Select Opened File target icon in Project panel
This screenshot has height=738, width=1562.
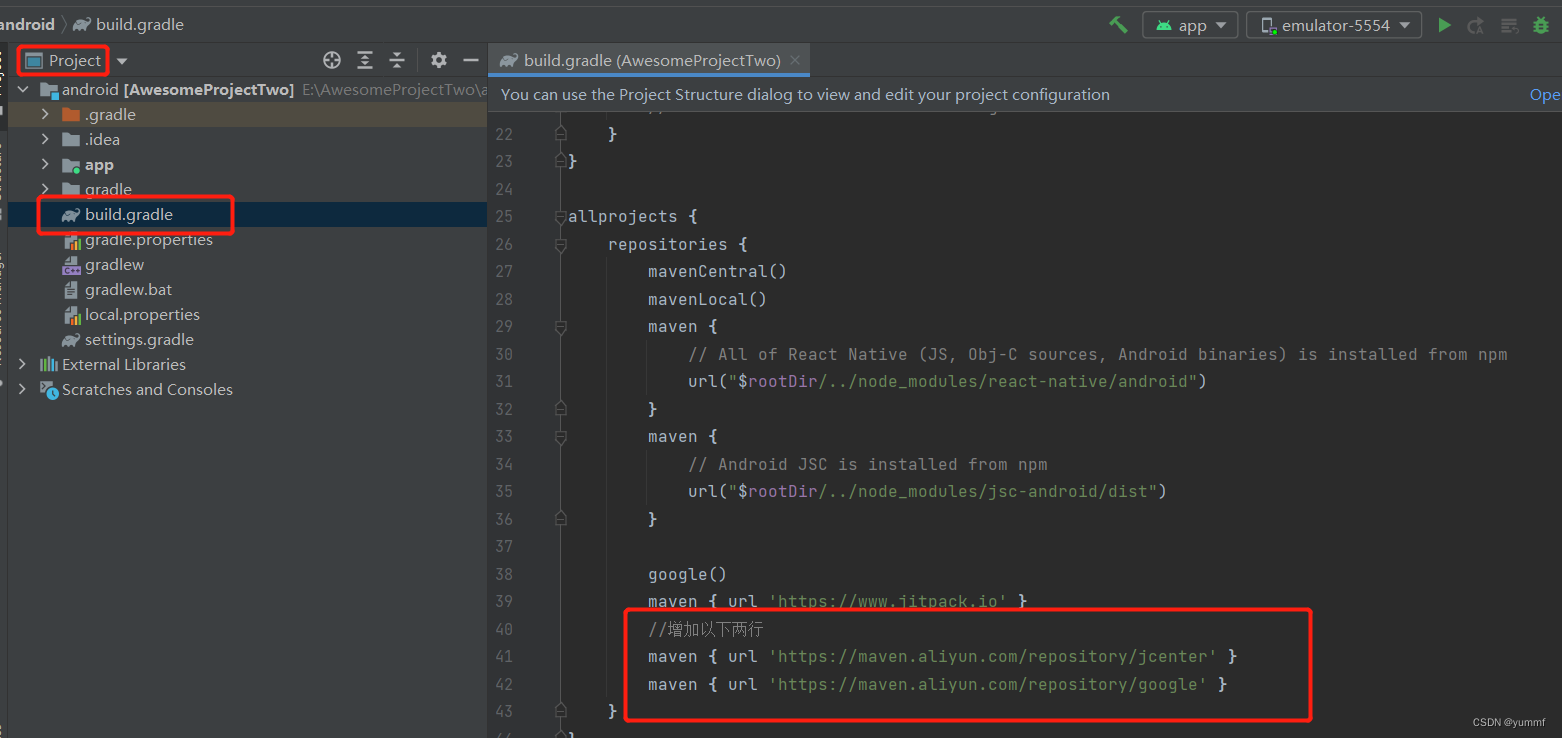click(x=332, y=60)
